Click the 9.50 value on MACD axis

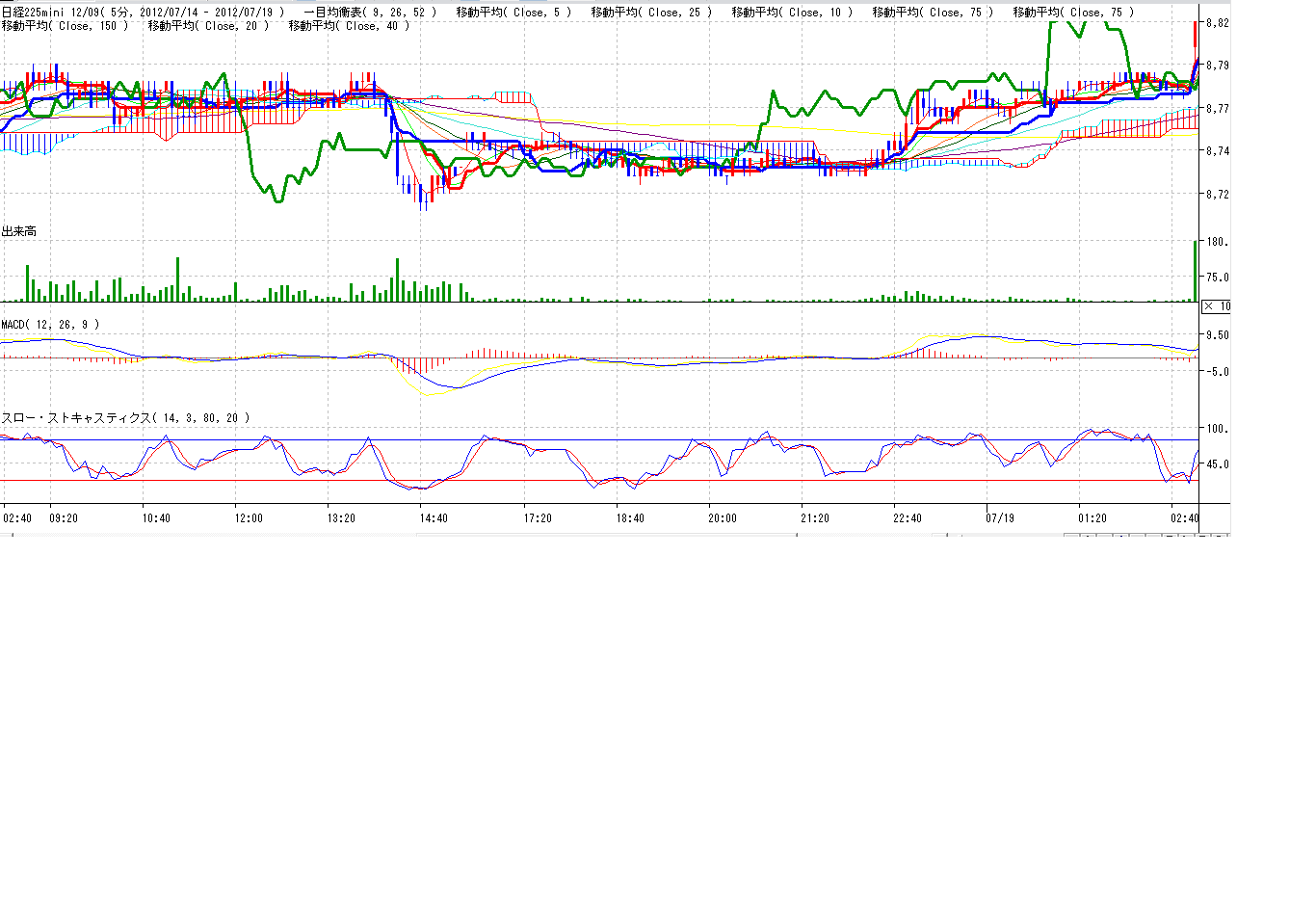coord(1217,335)
